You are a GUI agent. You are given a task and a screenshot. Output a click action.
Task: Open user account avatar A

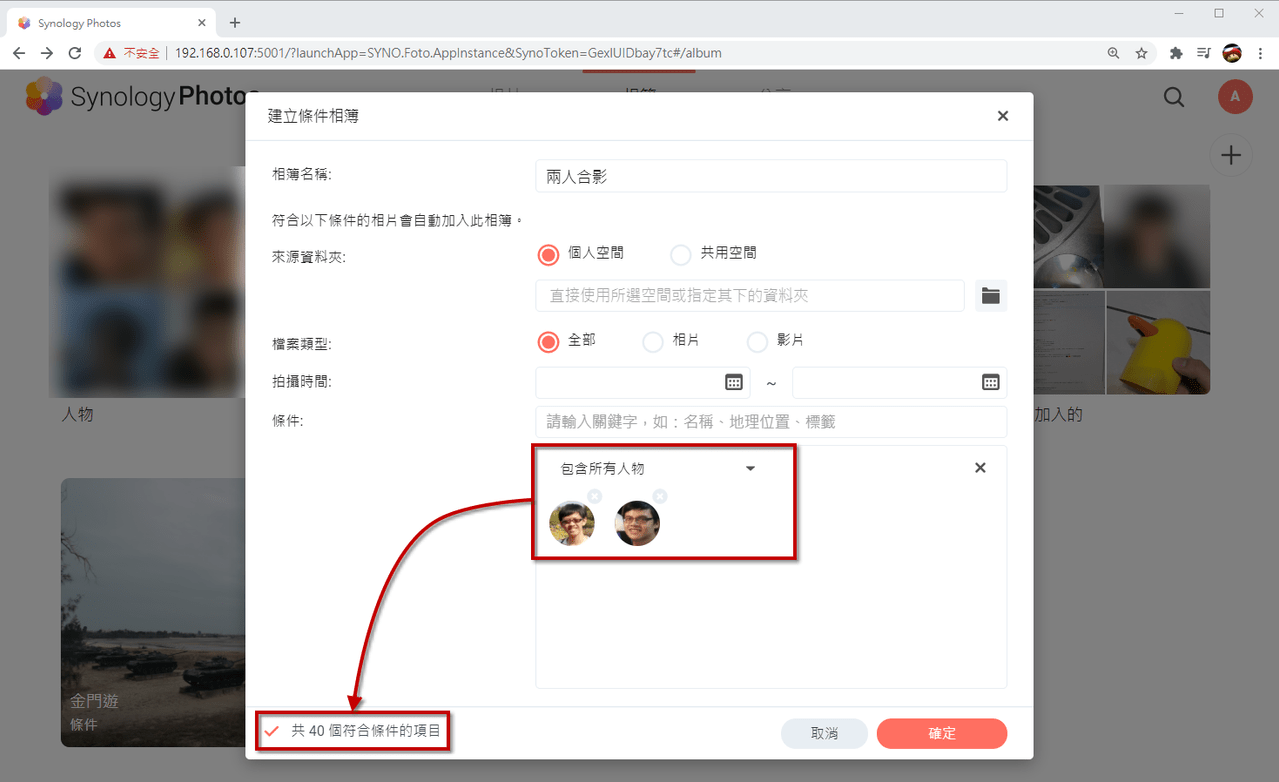coord(1235,96)
